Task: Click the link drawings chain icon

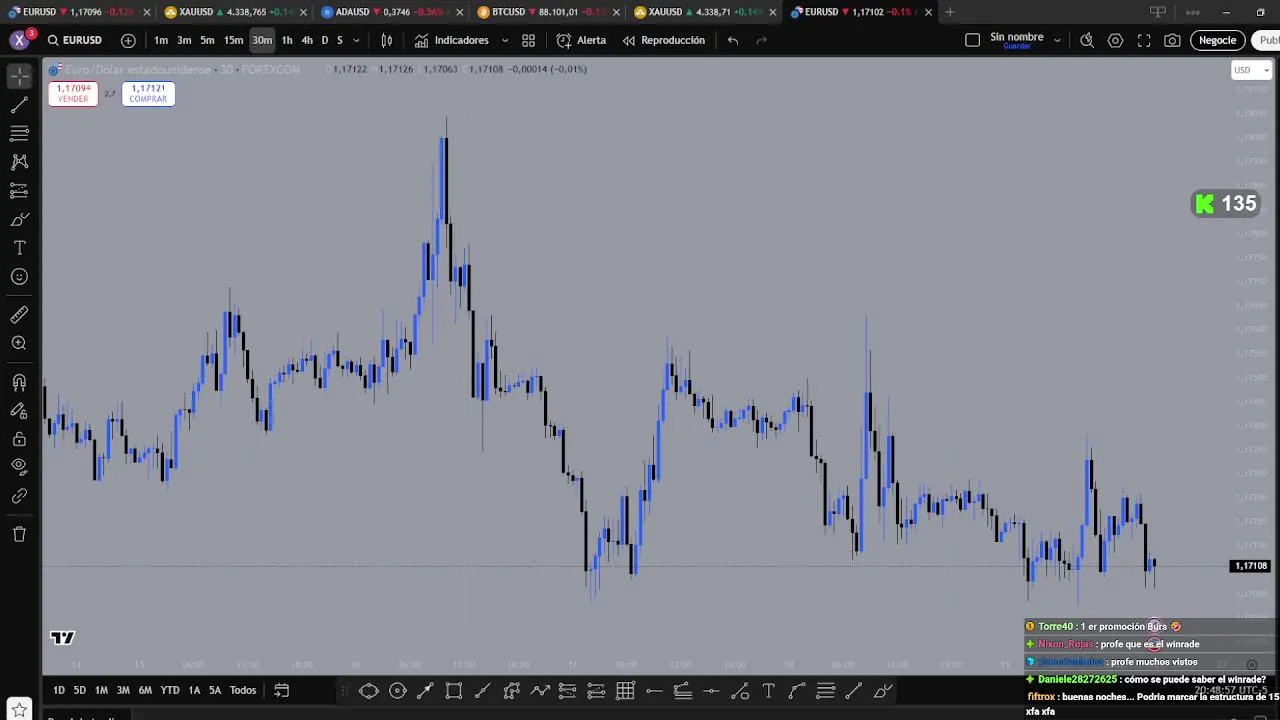Action: click(x=19, y=496)
